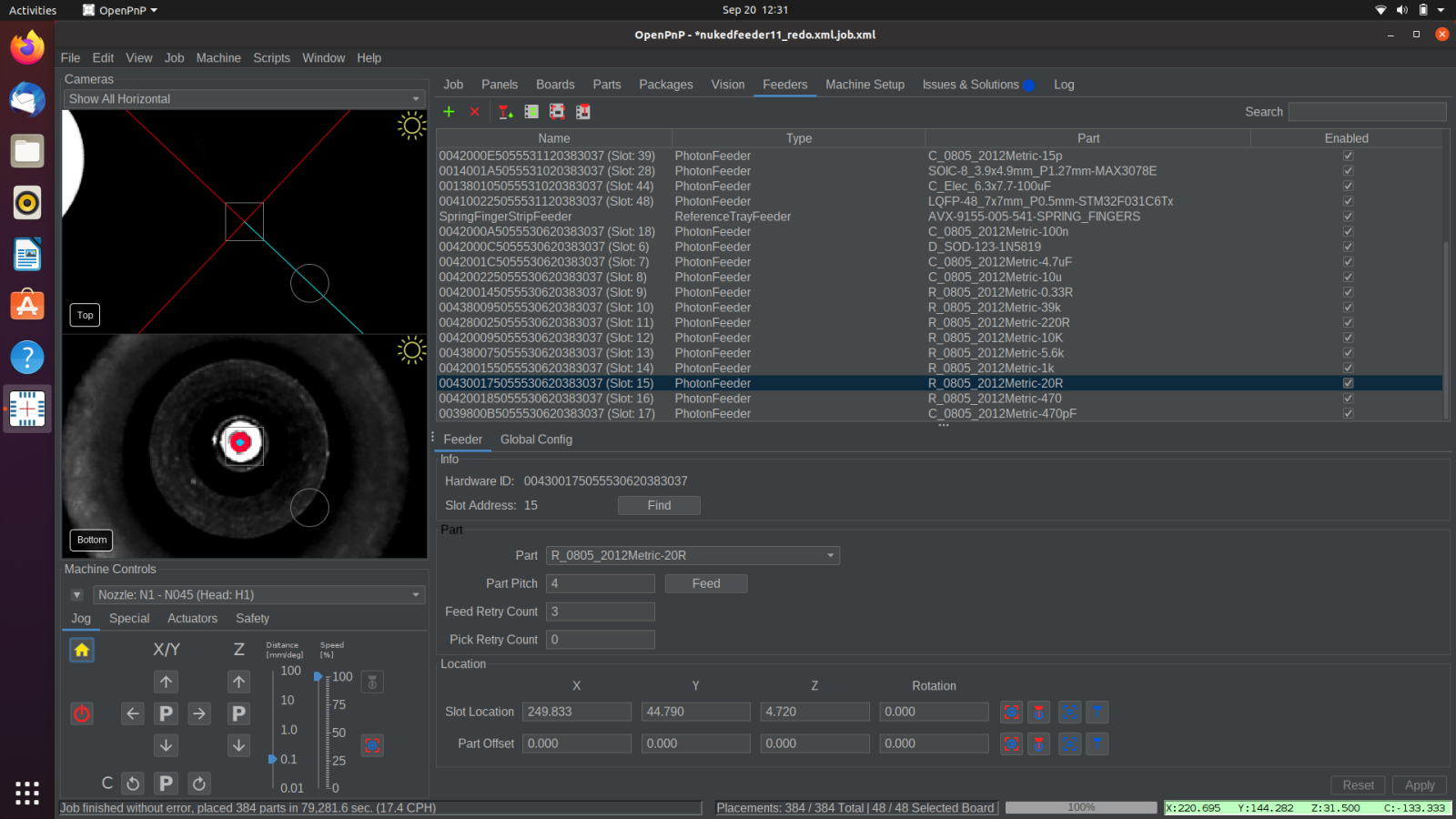This screenshot has height=819, width=1456.
Task: Move nozzle to feeder pick location icon
Action: point(583,111)
